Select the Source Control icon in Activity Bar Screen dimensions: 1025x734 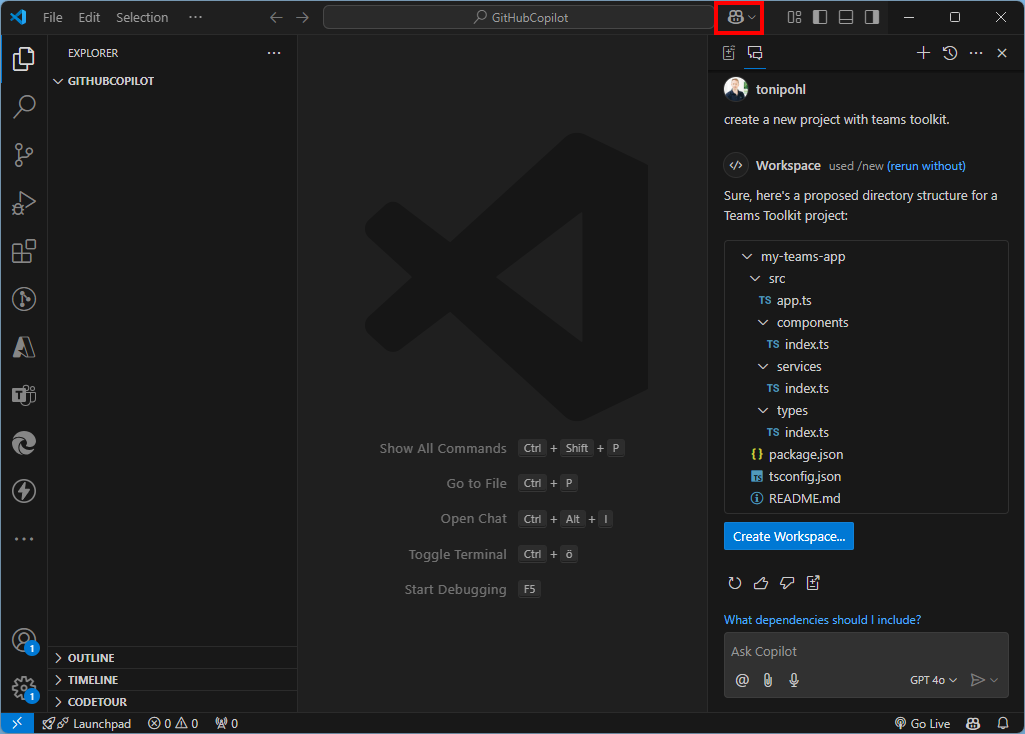pos(22,155)
